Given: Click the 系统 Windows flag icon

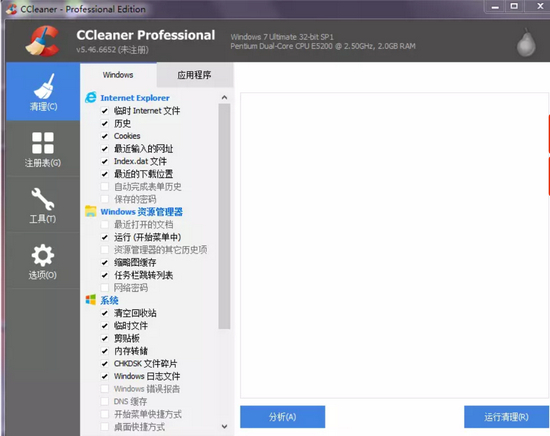Looking at the screenshot, I should click(91, 300).
